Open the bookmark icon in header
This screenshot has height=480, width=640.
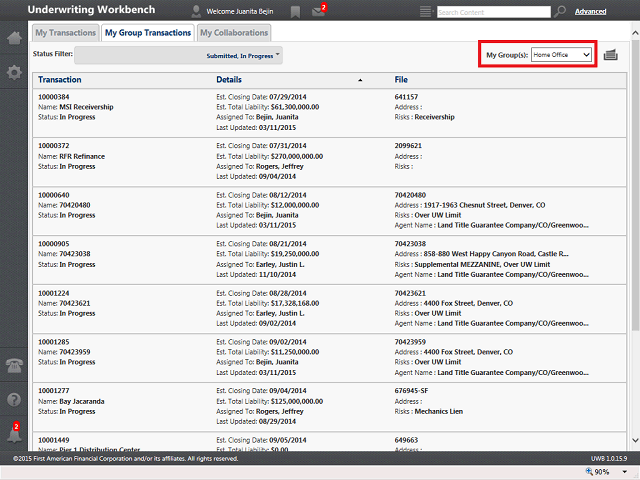pyautogui.click(x=295, y=12)
